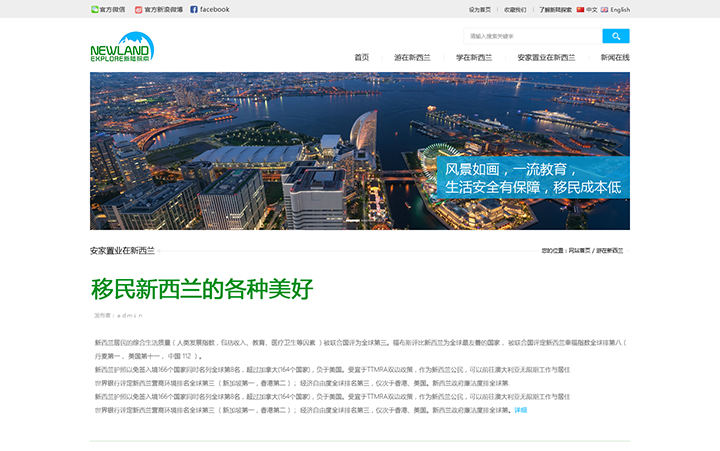Screen dimensions: 720x451
Task: Click breadcrumb 网站首页
Action: [579, 251]
